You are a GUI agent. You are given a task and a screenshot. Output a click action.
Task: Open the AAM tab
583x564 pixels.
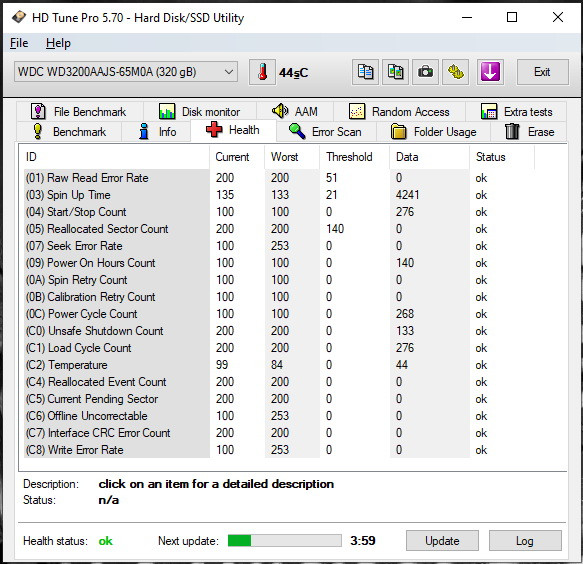(x=295, y=112)
